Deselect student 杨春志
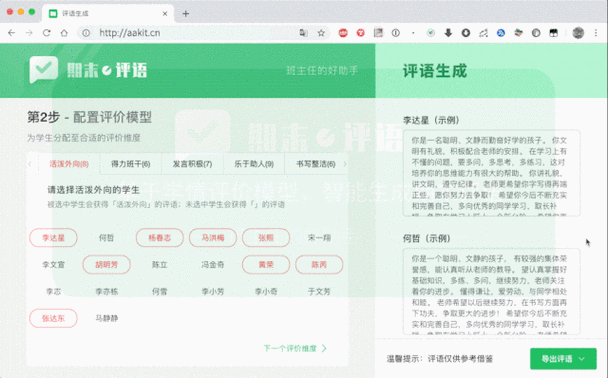The image size is (608, 378). point(160,238)
